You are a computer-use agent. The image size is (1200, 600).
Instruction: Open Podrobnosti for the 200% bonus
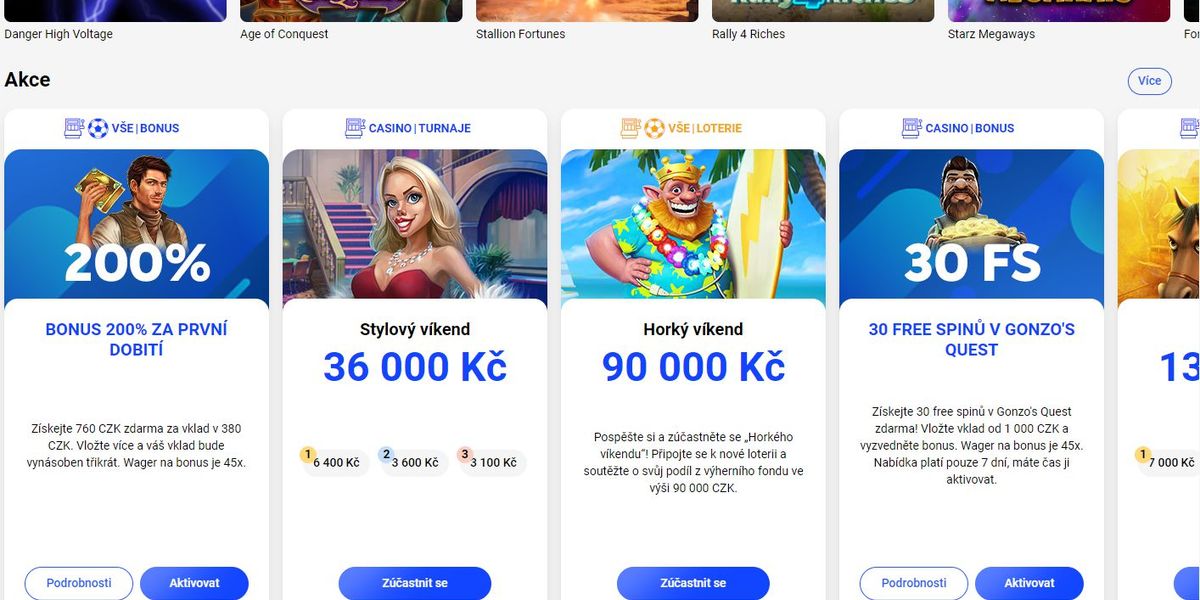pyautogui.click(x=78, y=583)
